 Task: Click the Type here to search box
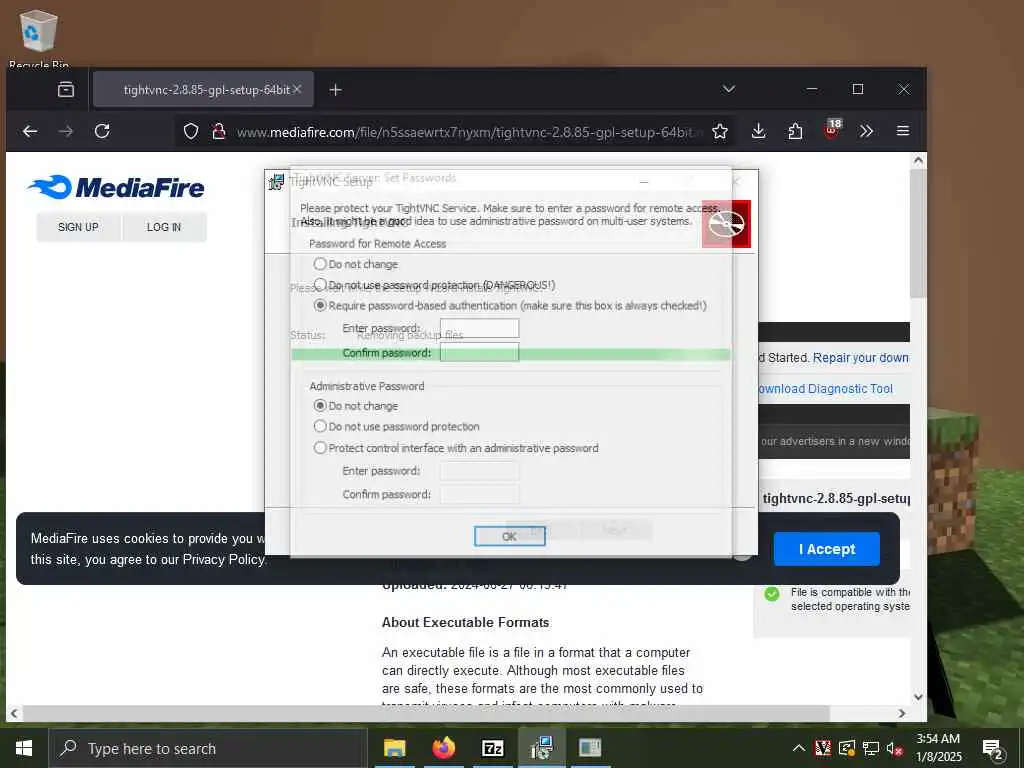209,748
